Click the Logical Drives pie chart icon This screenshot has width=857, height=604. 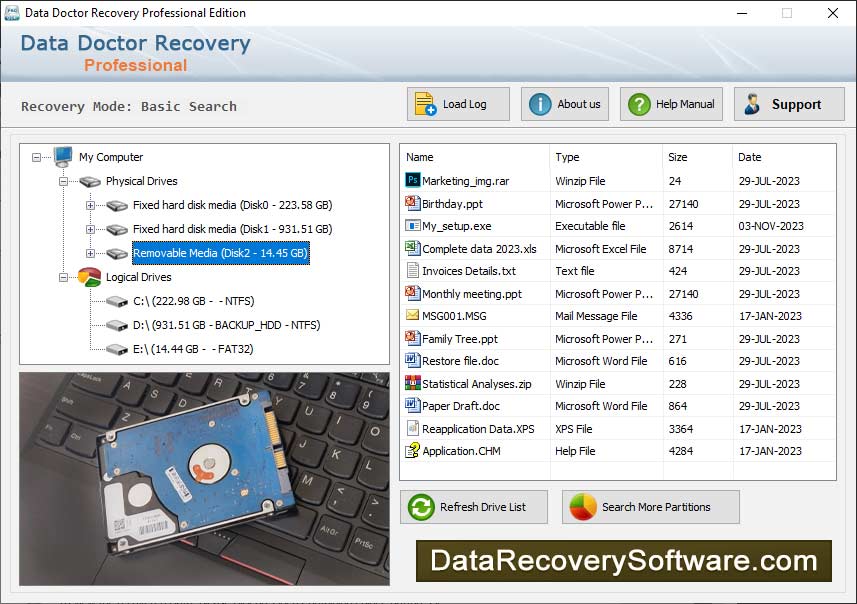coord(89,277)
